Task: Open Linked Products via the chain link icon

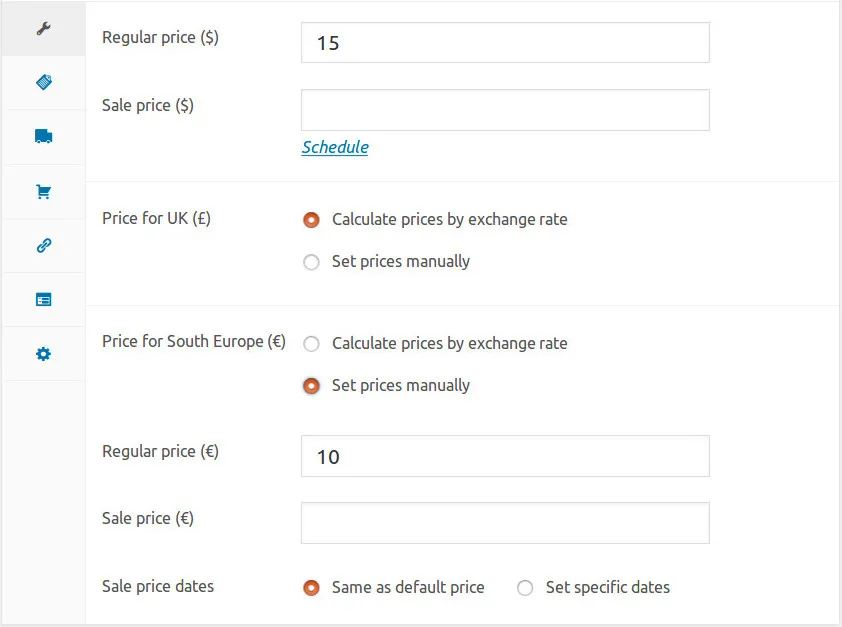Action: click(42, 244)
